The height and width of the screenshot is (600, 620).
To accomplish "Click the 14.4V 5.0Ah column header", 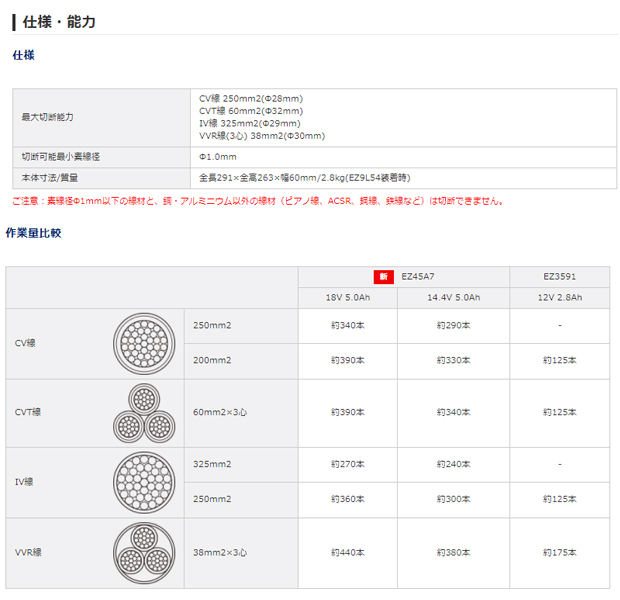I will pyautogui.click(x=453, y=298).
